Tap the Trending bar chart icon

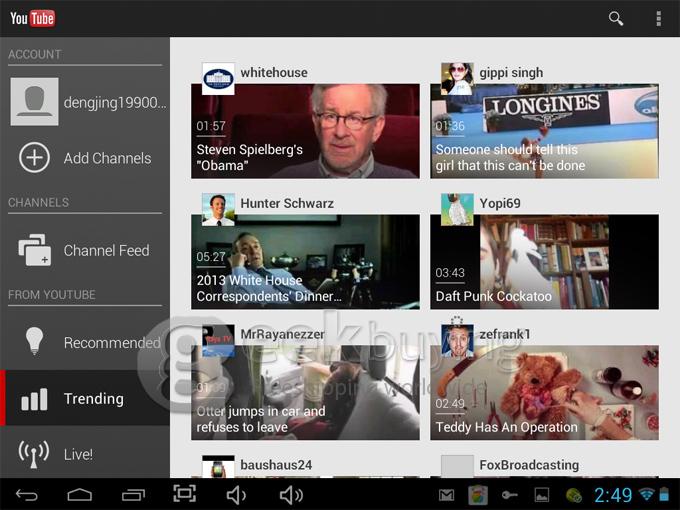[x=34, y=399]
